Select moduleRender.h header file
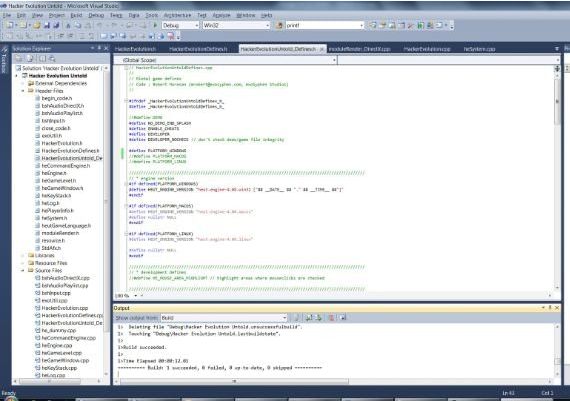This screenshot has width=570, height=401. 60,233
